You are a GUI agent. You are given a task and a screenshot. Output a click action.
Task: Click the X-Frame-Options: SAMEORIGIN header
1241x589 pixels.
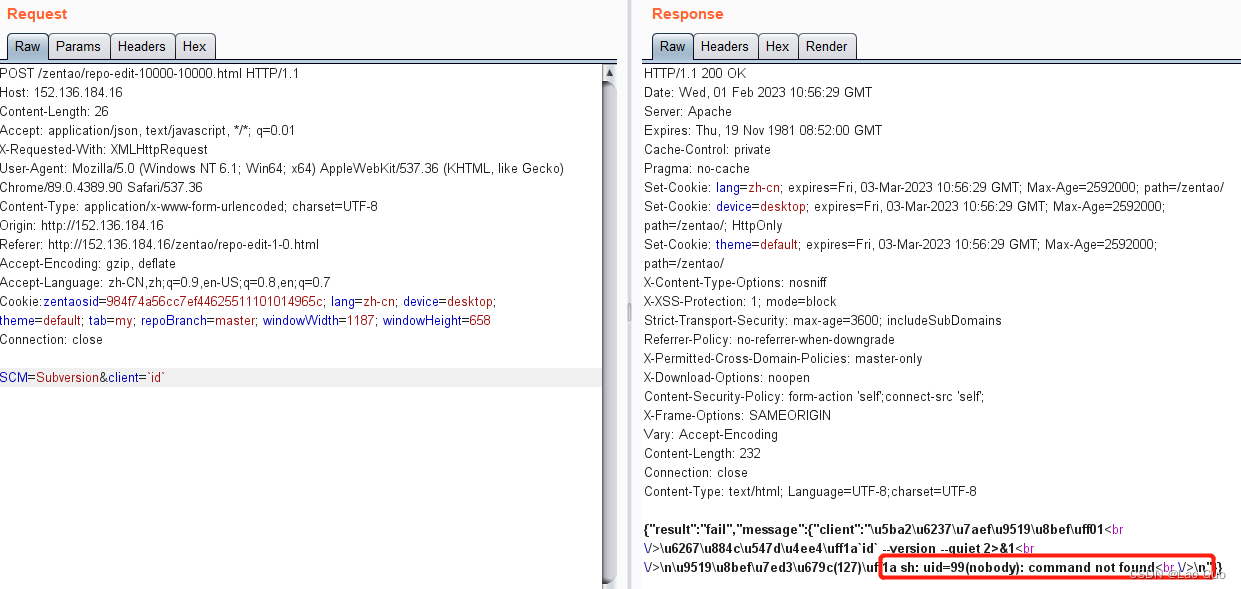coord(737,416)
